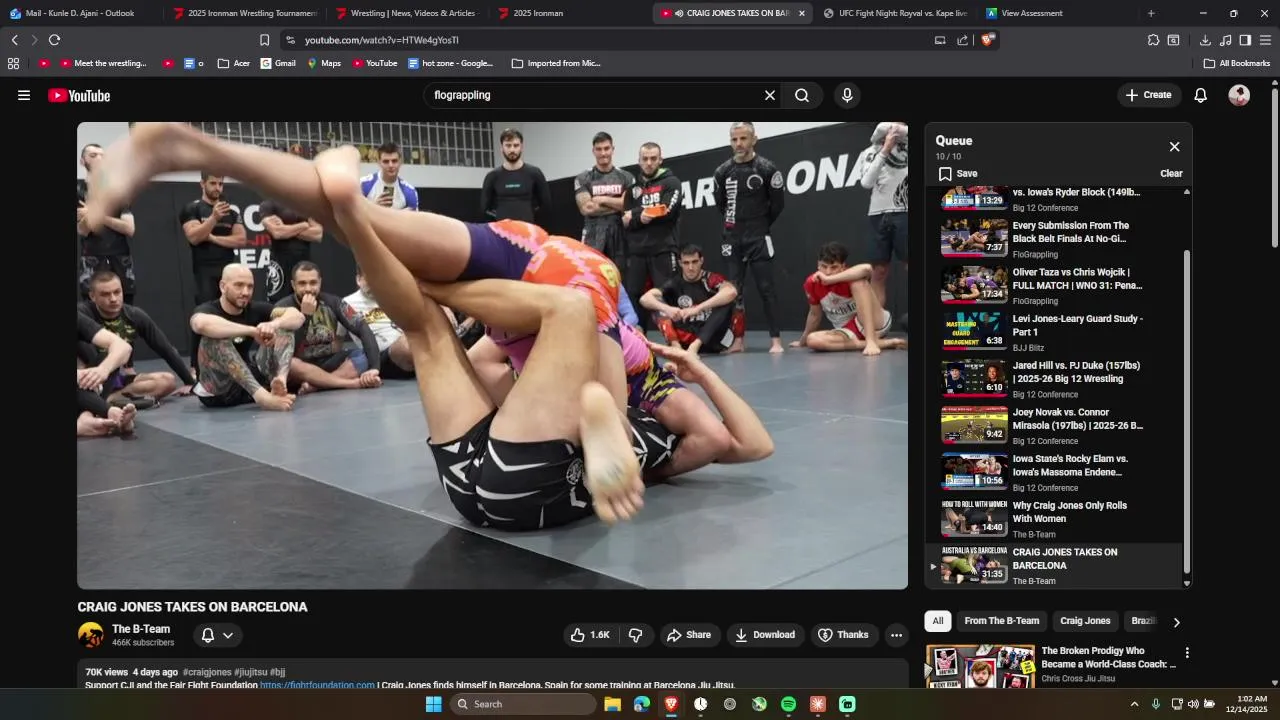
Task: Open the account avatar menu
Action: coord(1239,96)
